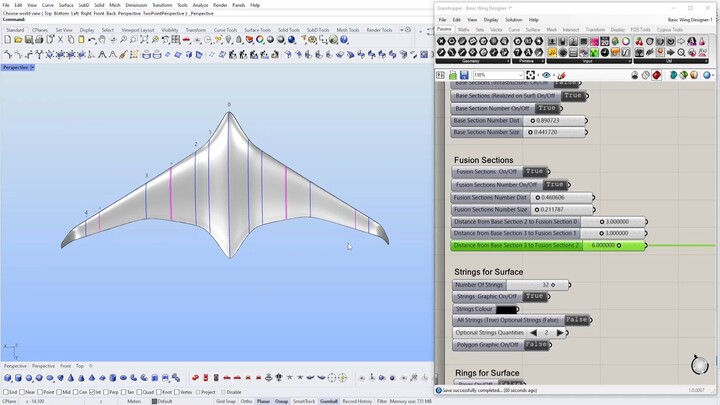Open the Grasshopper zoom level dropdown
The width and height of the screenshot is (720, 405).
click(518, 75)
